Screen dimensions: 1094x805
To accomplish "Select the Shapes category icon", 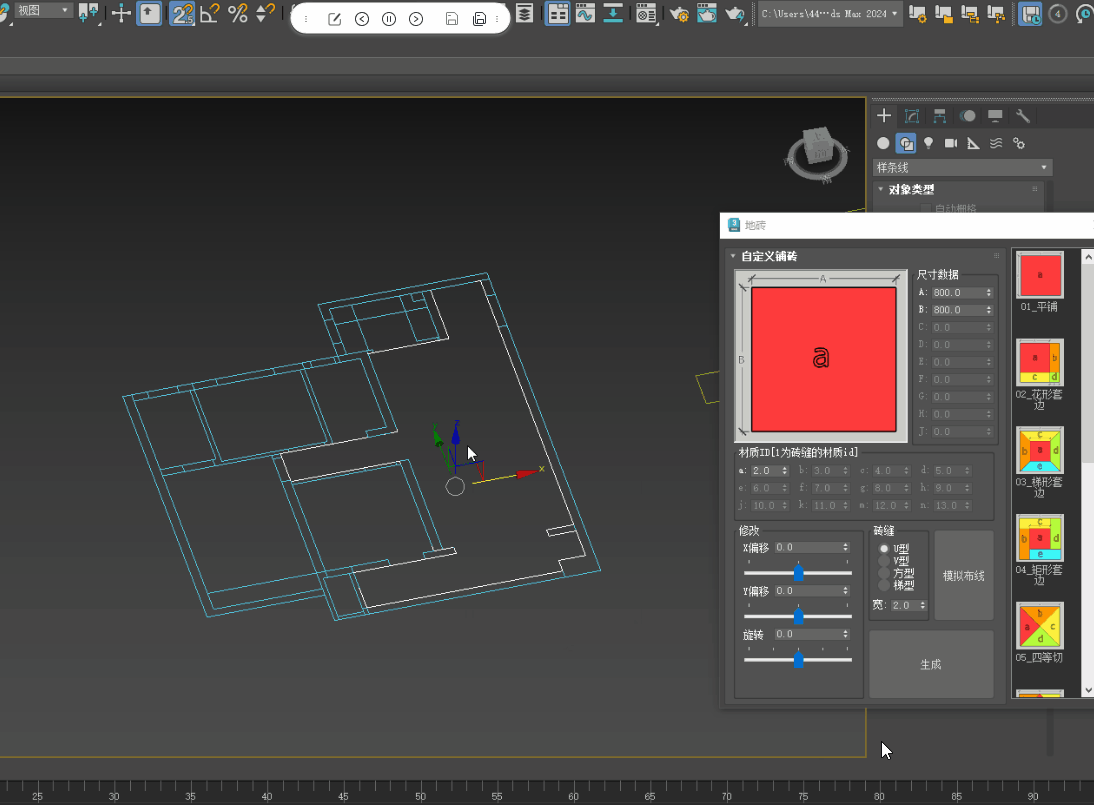I will tap(906, 143).
